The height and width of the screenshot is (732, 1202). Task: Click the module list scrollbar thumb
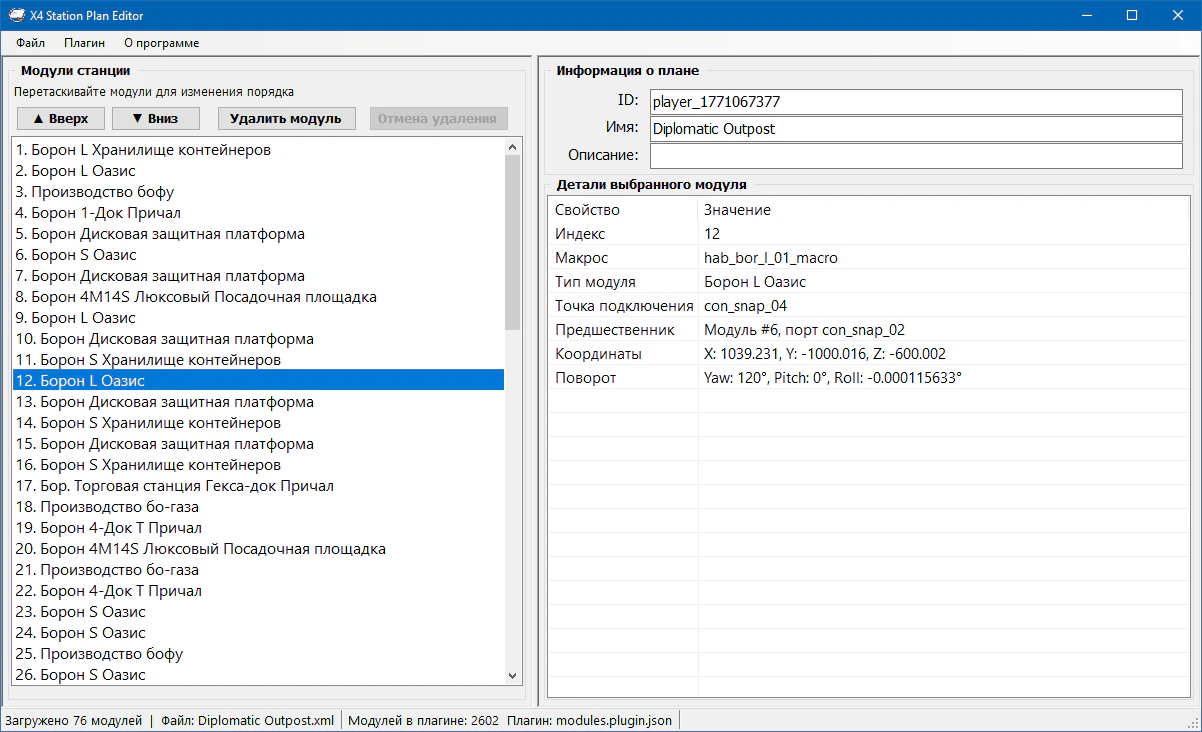pyautogui.click(x=513, y=242)
